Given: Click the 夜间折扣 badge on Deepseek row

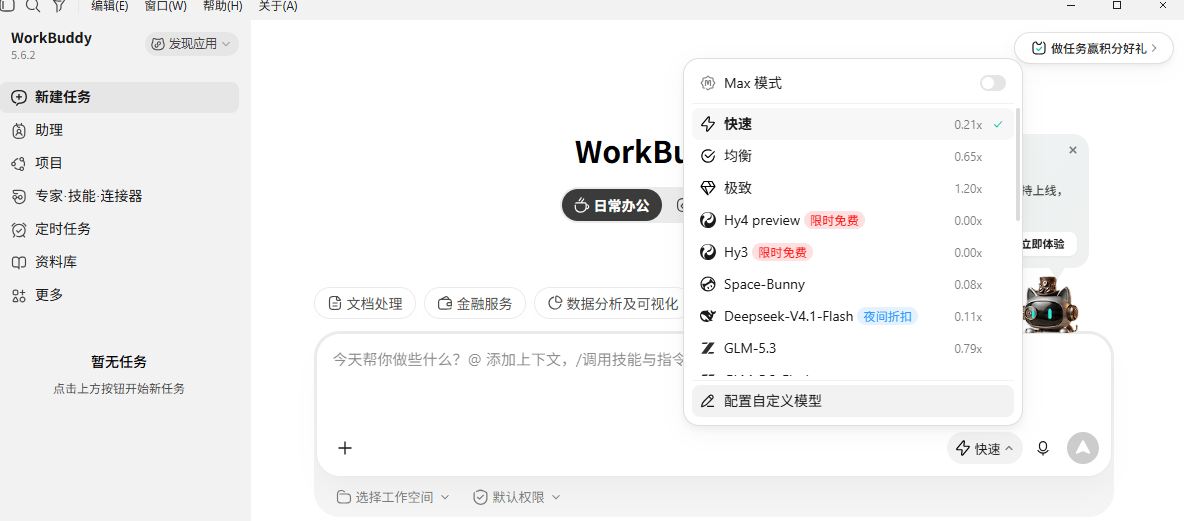Looking at the screenshot, I should pos(887,316).
